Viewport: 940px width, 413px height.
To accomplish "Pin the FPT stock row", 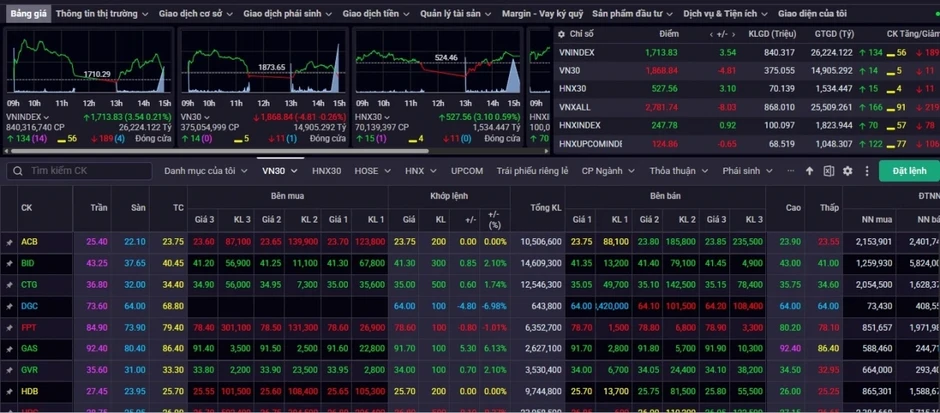I will 9,328.
